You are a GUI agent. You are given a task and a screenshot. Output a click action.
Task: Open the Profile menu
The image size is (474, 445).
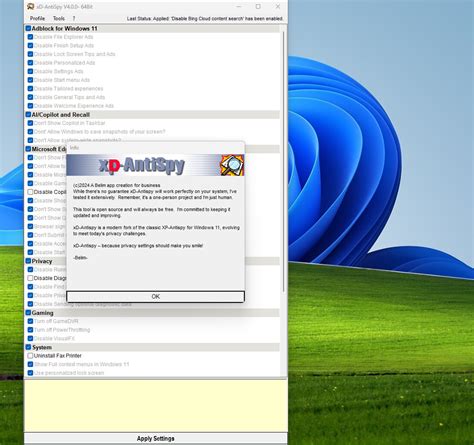pyautogui.click(x=37, y=18)
